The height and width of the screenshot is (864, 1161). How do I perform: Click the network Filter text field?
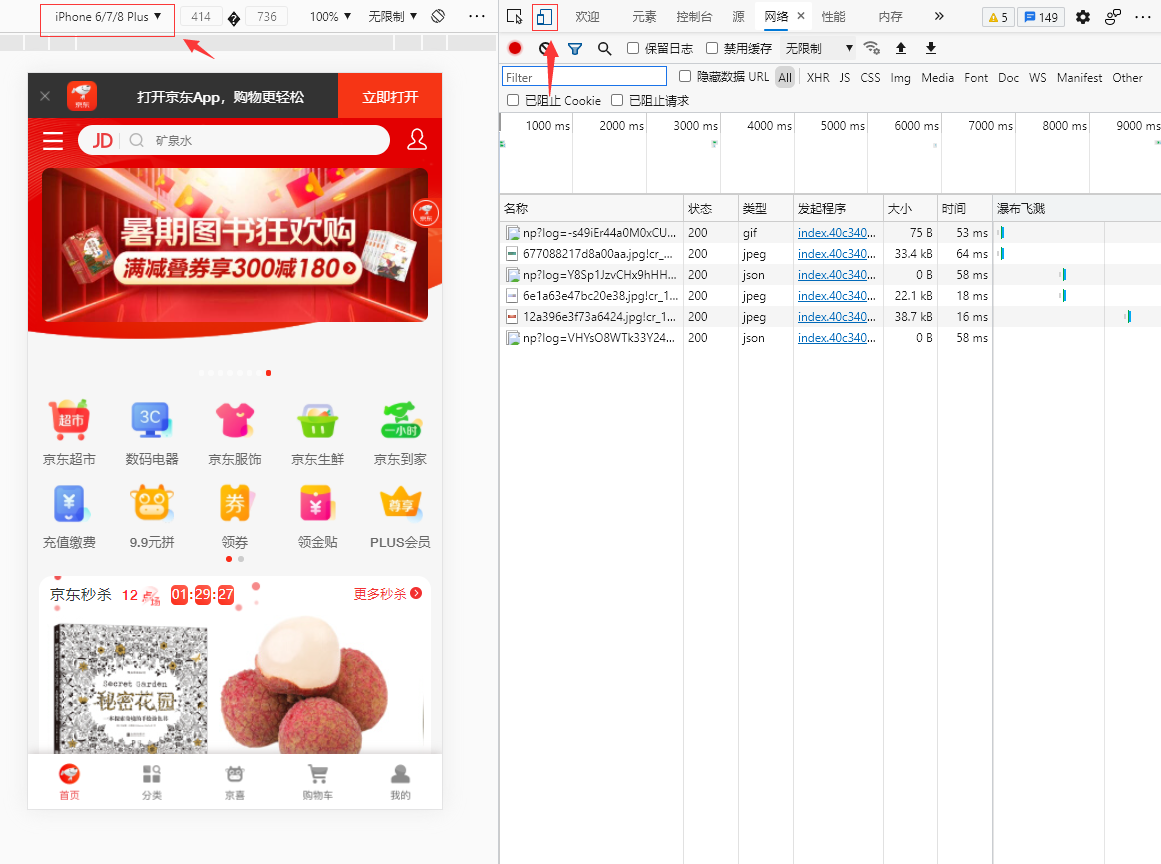pyautogui.click(x=584, y=77)
